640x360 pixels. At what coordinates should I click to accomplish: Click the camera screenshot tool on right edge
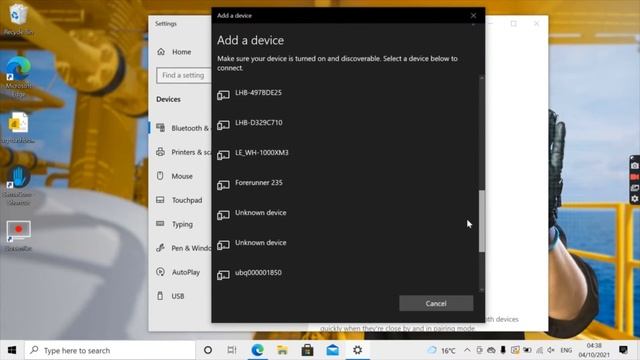point(634,165)
